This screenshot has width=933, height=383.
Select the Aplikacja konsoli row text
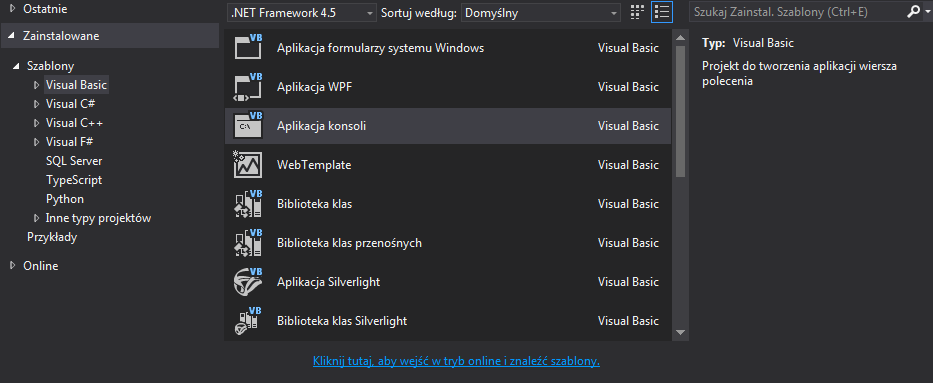[322, 126]
